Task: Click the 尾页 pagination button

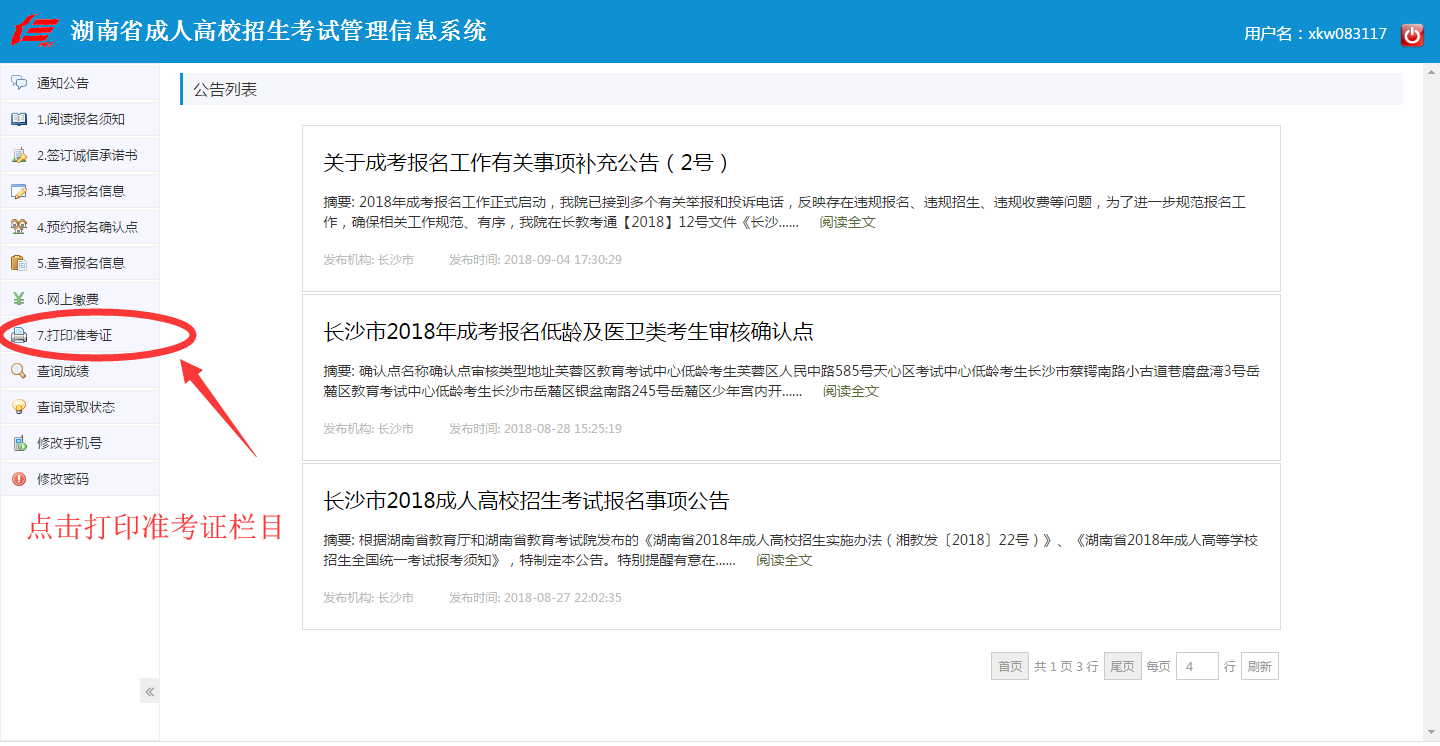Action: (x=1122, y=666)
